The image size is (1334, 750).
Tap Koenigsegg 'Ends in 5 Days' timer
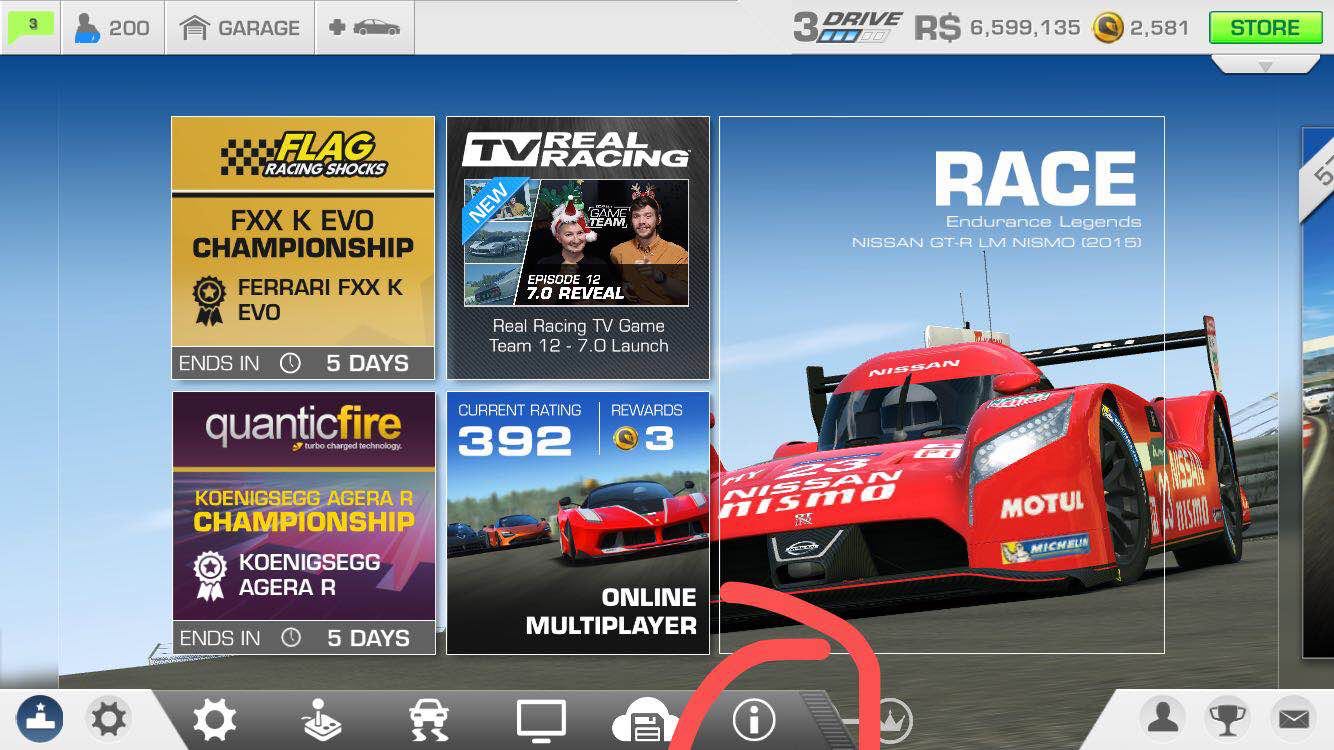coord(303,638)
